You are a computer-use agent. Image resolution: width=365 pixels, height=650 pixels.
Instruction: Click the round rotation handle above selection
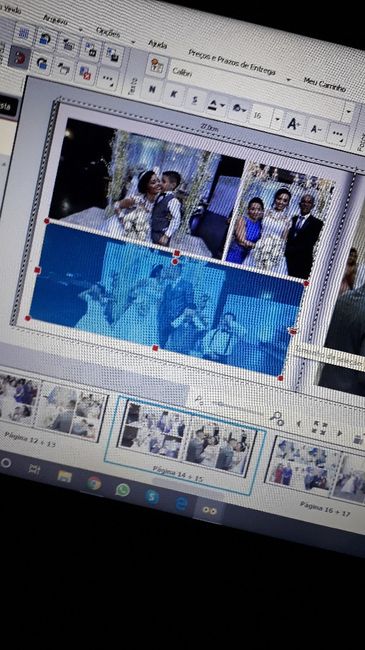175,262
